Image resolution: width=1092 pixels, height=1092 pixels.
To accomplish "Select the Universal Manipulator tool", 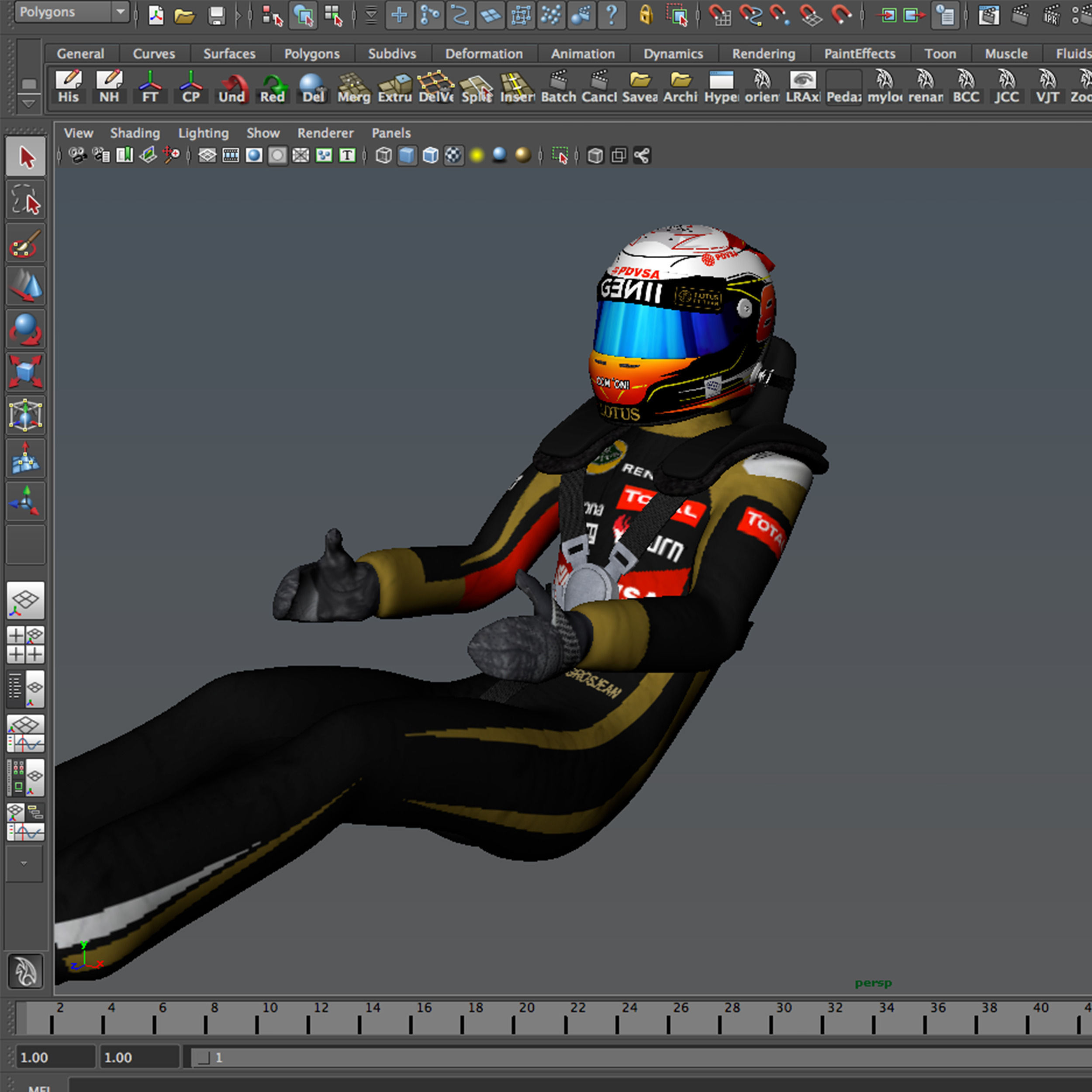I will pyautogui.click(x=26, y=415).
